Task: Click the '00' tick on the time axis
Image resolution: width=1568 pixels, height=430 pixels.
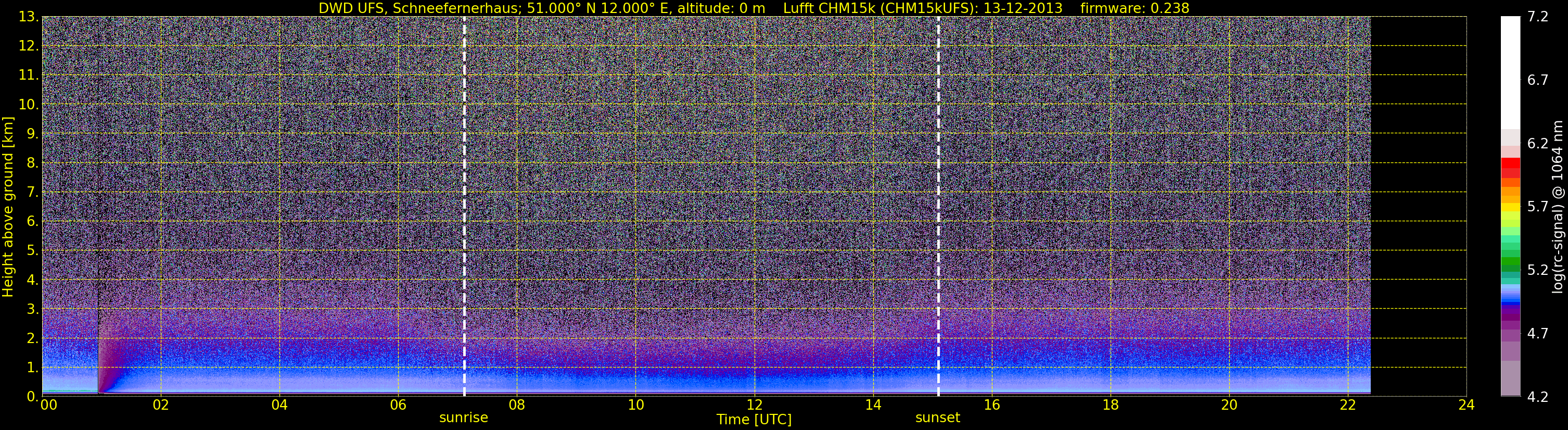Action: click(48, 405)
